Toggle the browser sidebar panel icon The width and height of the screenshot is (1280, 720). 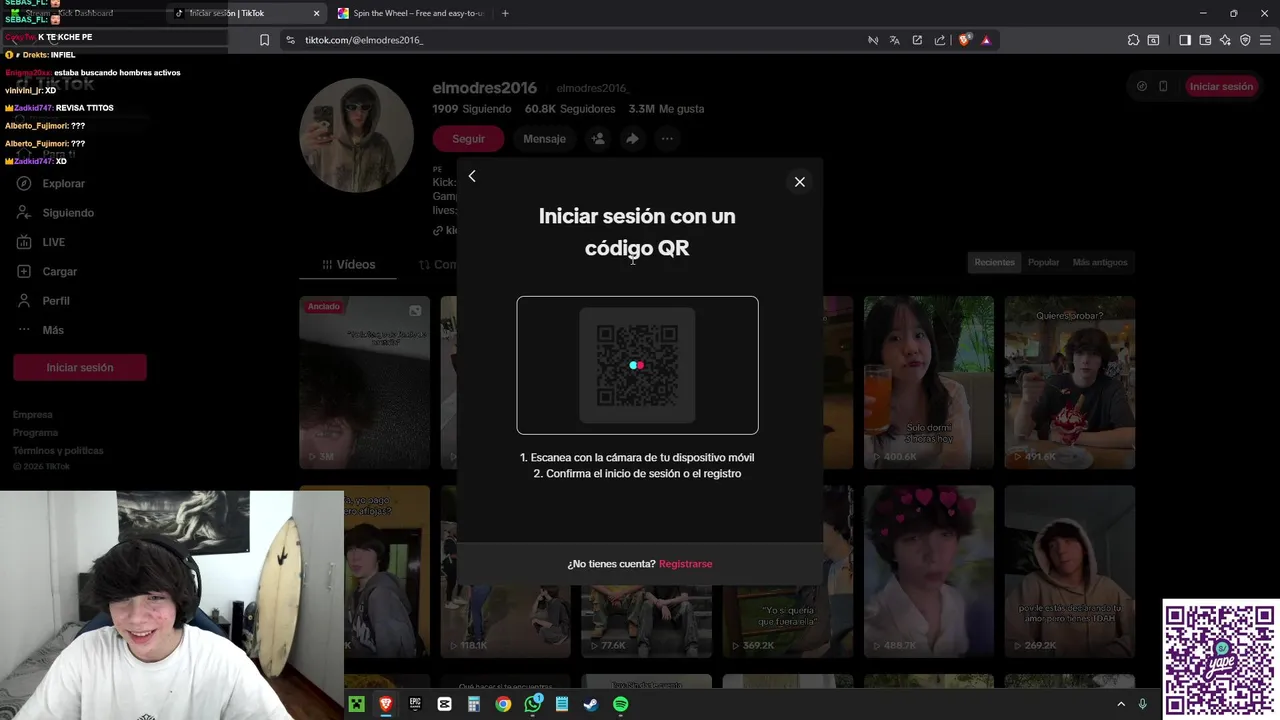1185,40
